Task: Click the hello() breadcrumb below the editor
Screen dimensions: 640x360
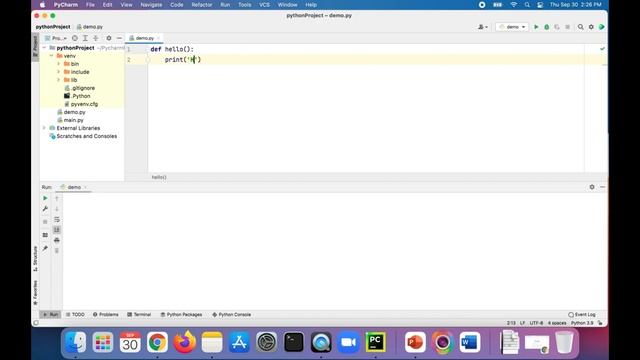Action: pyautogui.click(x=159, y=177)
